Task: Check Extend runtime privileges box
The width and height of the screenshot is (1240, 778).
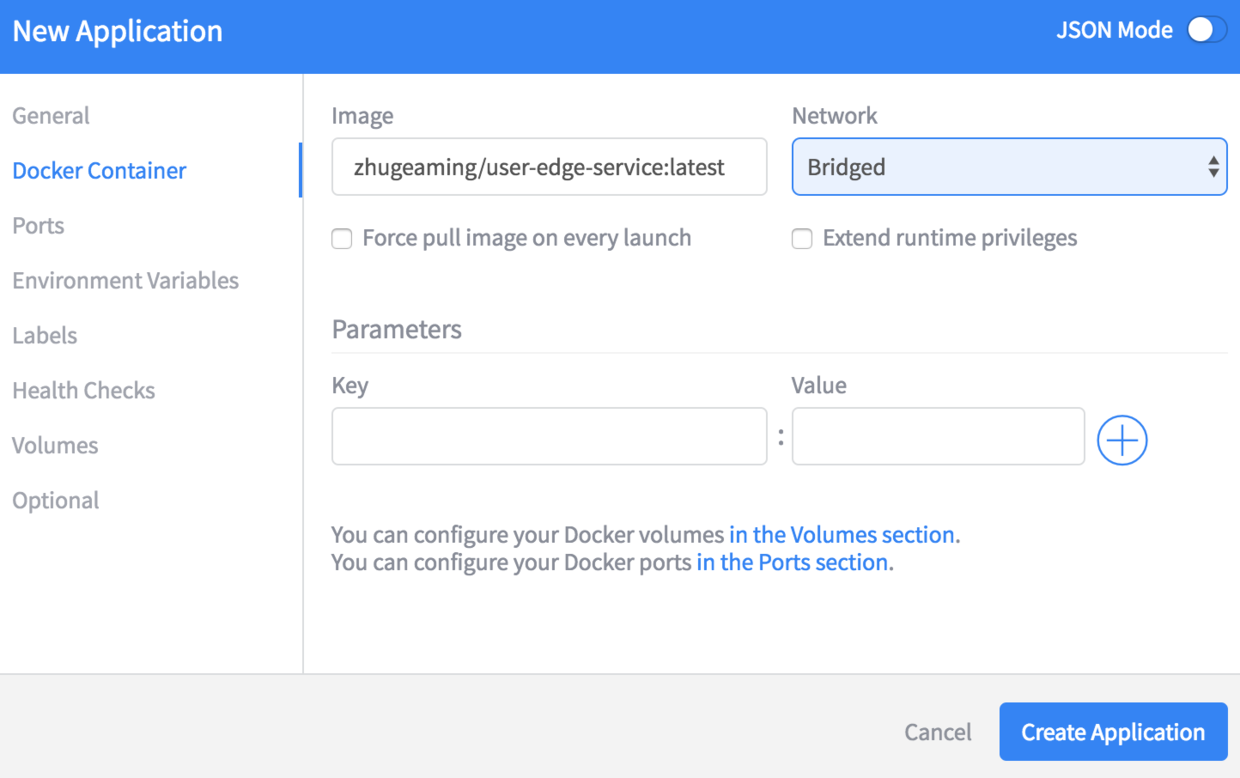Action: [x=802, y=239]
